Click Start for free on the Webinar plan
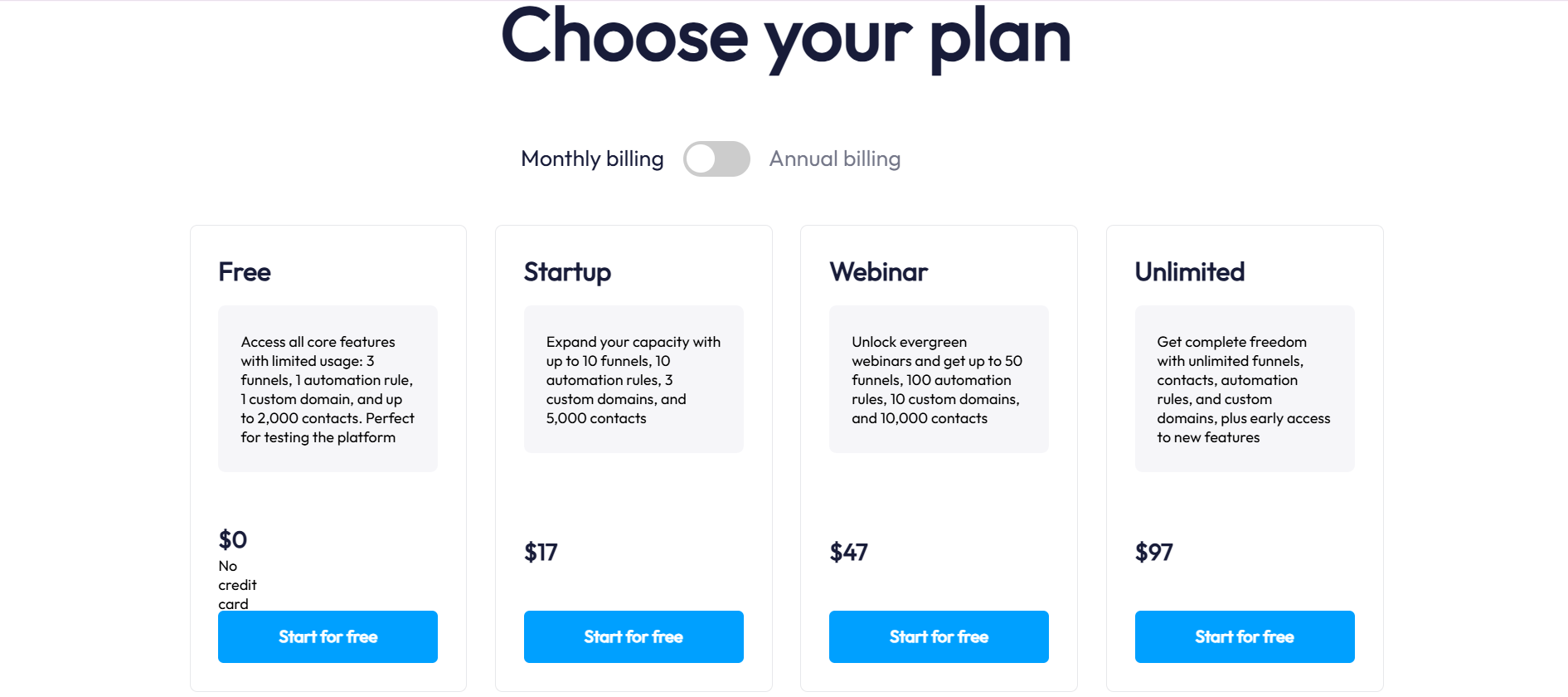1568x697 pixels. point(938,636)
